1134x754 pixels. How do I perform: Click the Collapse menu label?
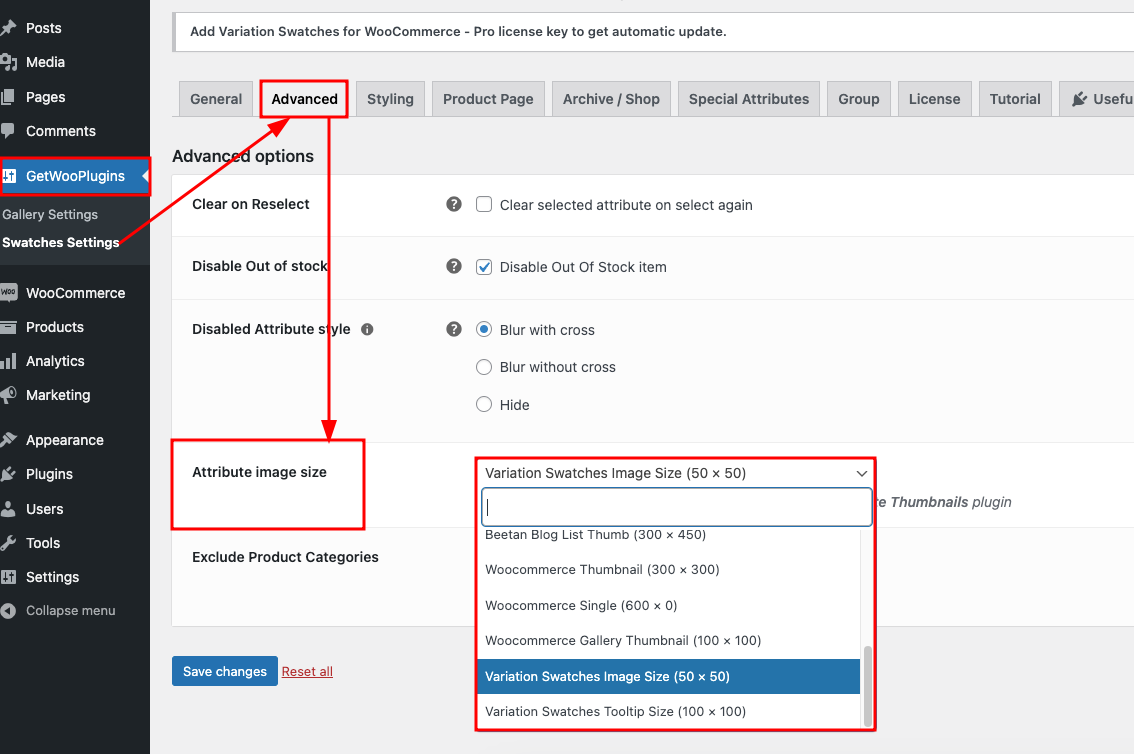(71, 611)
